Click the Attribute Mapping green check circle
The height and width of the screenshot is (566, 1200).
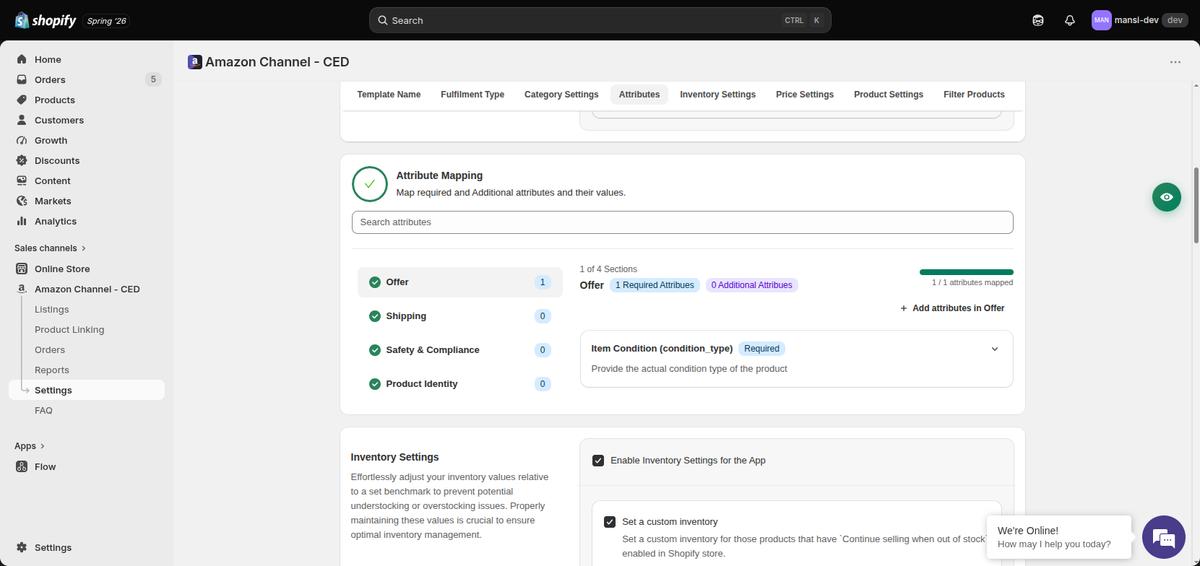(369, 184)
